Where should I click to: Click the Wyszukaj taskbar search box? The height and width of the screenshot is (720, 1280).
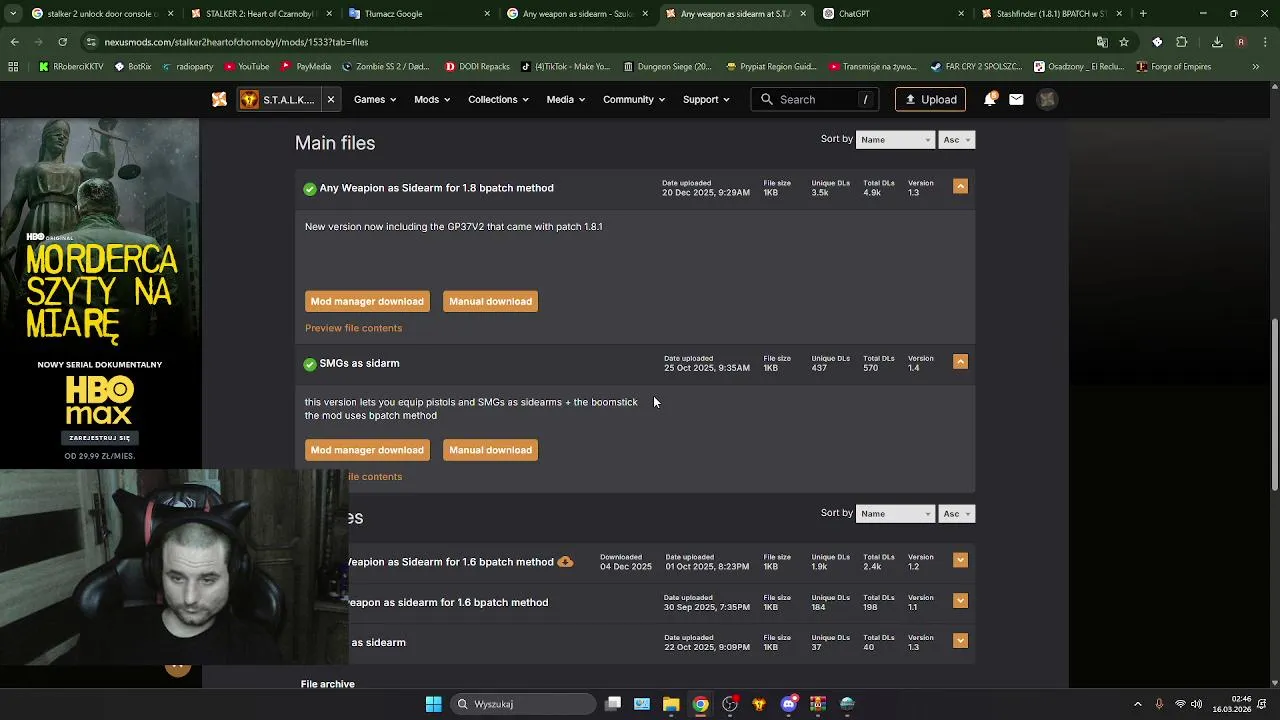[x=523, y=704]
